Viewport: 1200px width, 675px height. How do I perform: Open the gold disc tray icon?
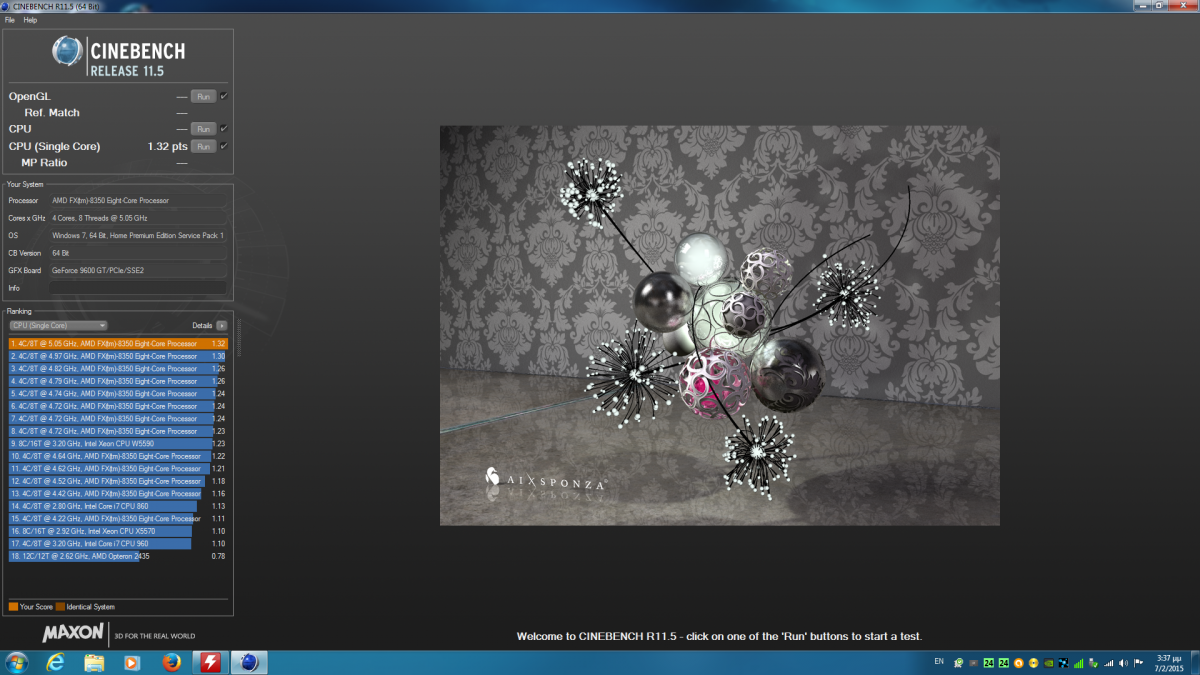(x=1033, y=663)
